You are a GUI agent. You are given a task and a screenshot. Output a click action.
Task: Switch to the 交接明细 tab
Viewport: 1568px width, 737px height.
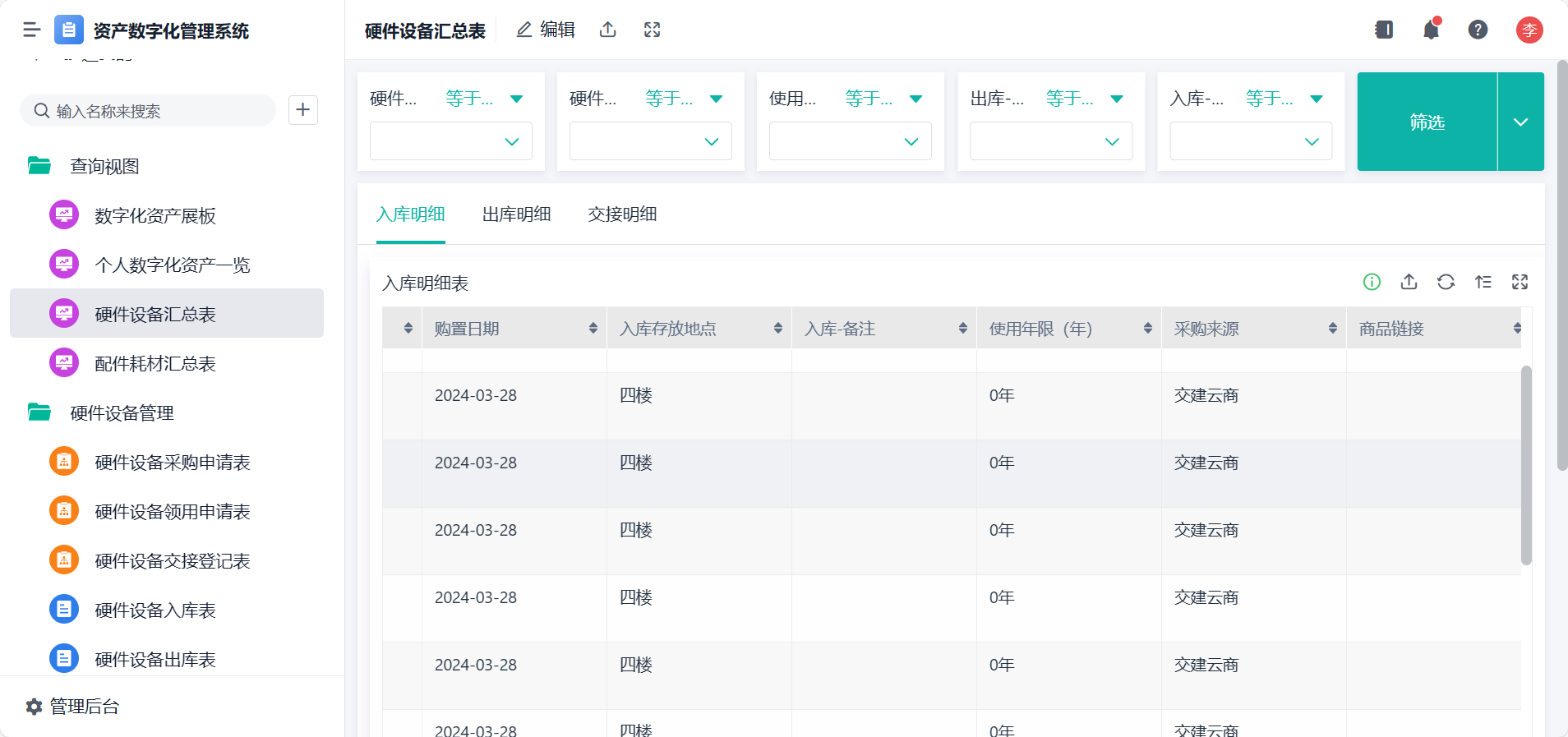coord(622,214)
